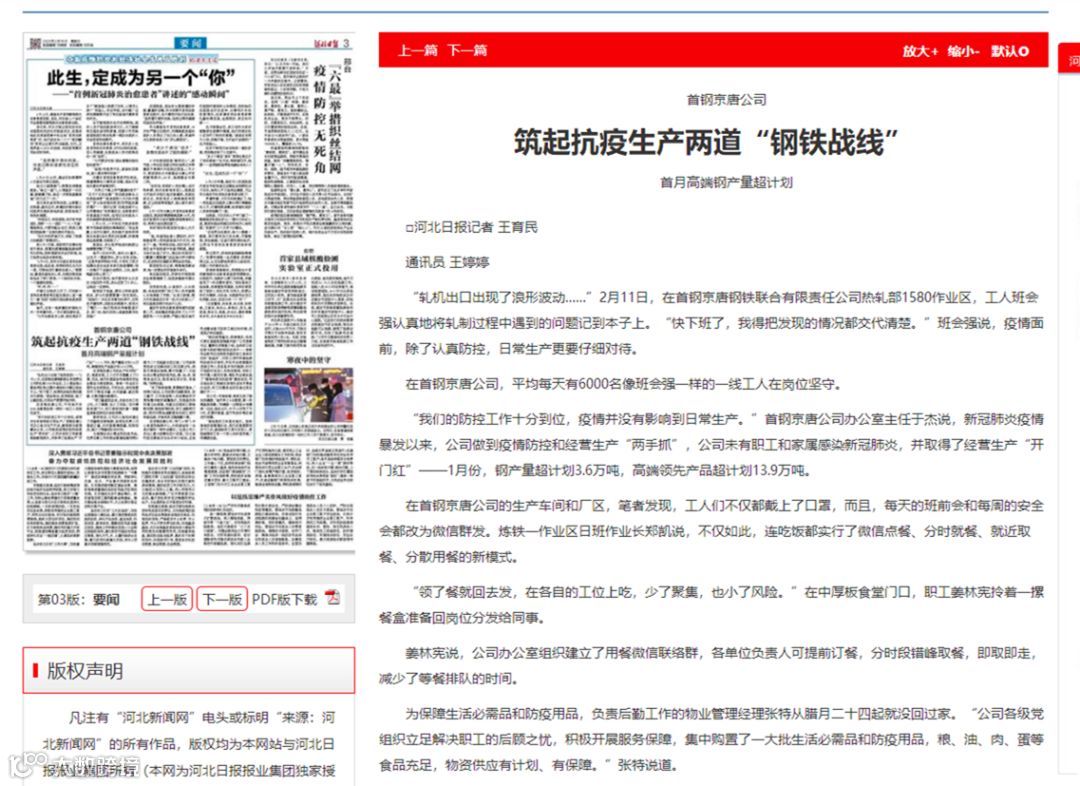
Task: Click the photo in the newspaper thumbnail
Action: pyautogui.click(x=308, y=394)
